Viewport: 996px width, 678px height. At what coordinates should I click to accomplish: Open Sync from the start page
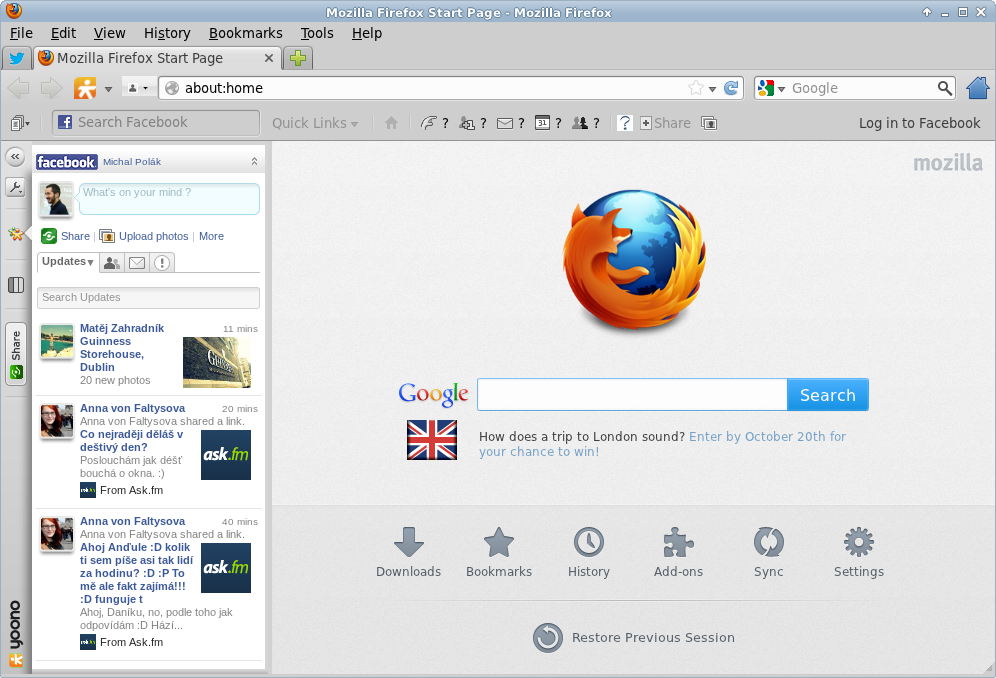point(769,552)
